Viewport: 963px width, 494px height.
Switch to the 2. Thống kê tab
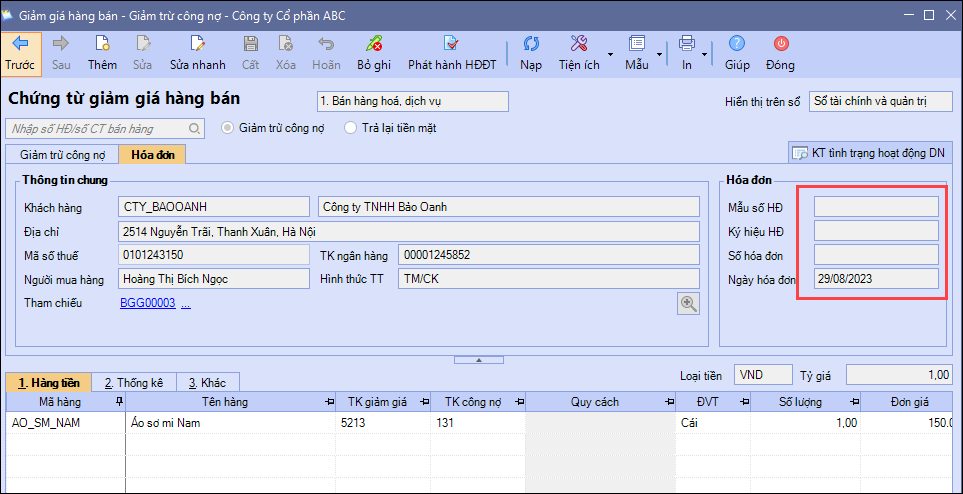(x=134, y=383)
